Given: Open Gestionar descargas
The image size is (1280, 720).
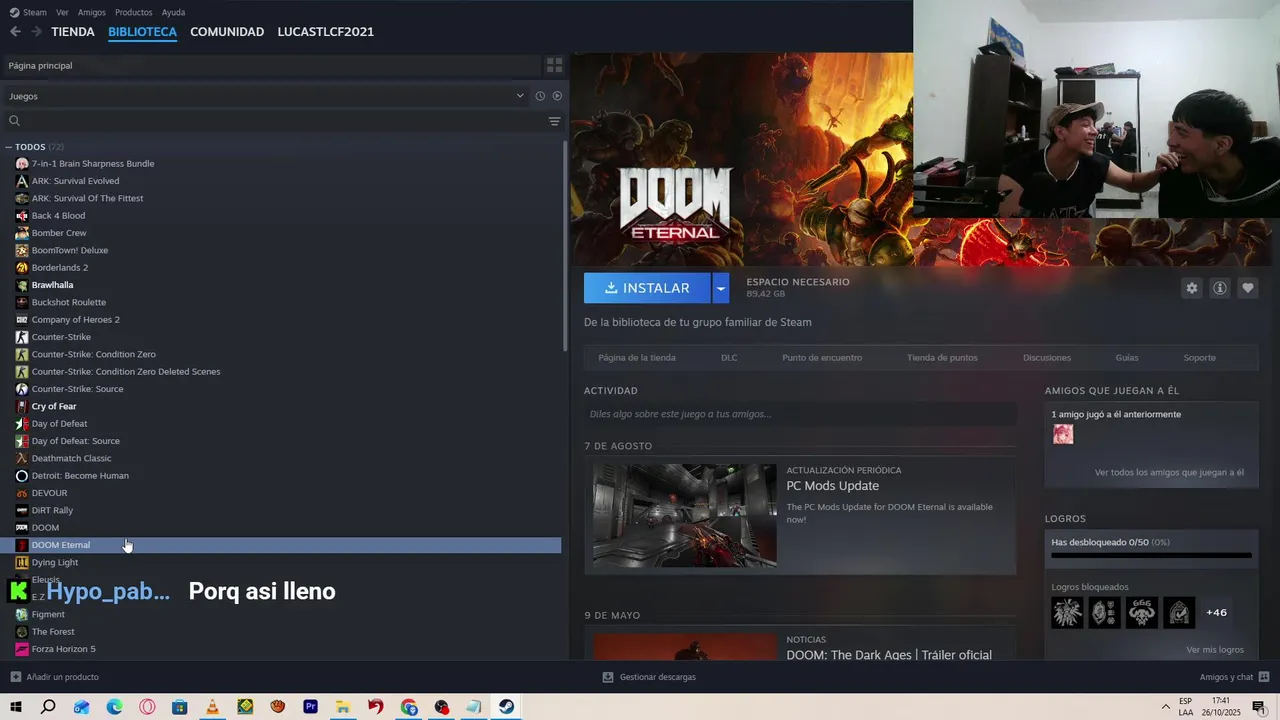Looking at the screenshot, I should pos(649,677).
